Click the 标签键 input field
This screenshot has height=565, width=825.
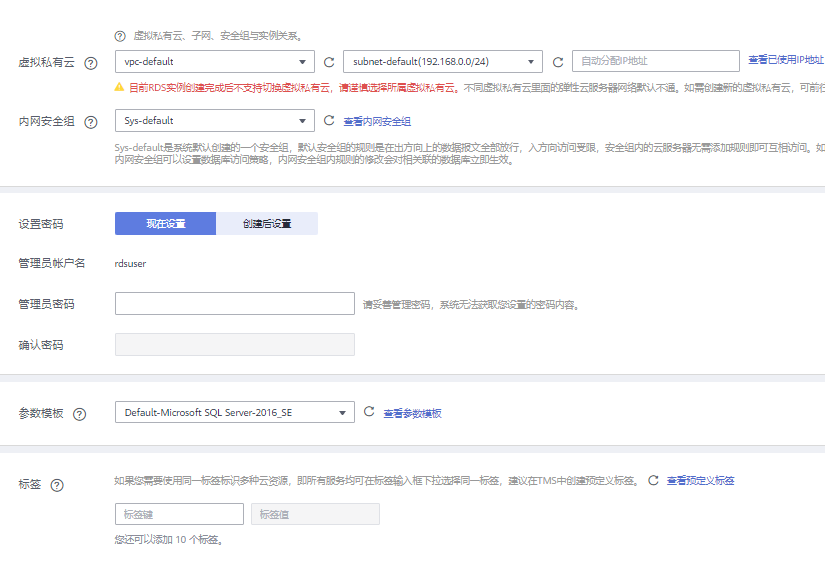point(179,514)
